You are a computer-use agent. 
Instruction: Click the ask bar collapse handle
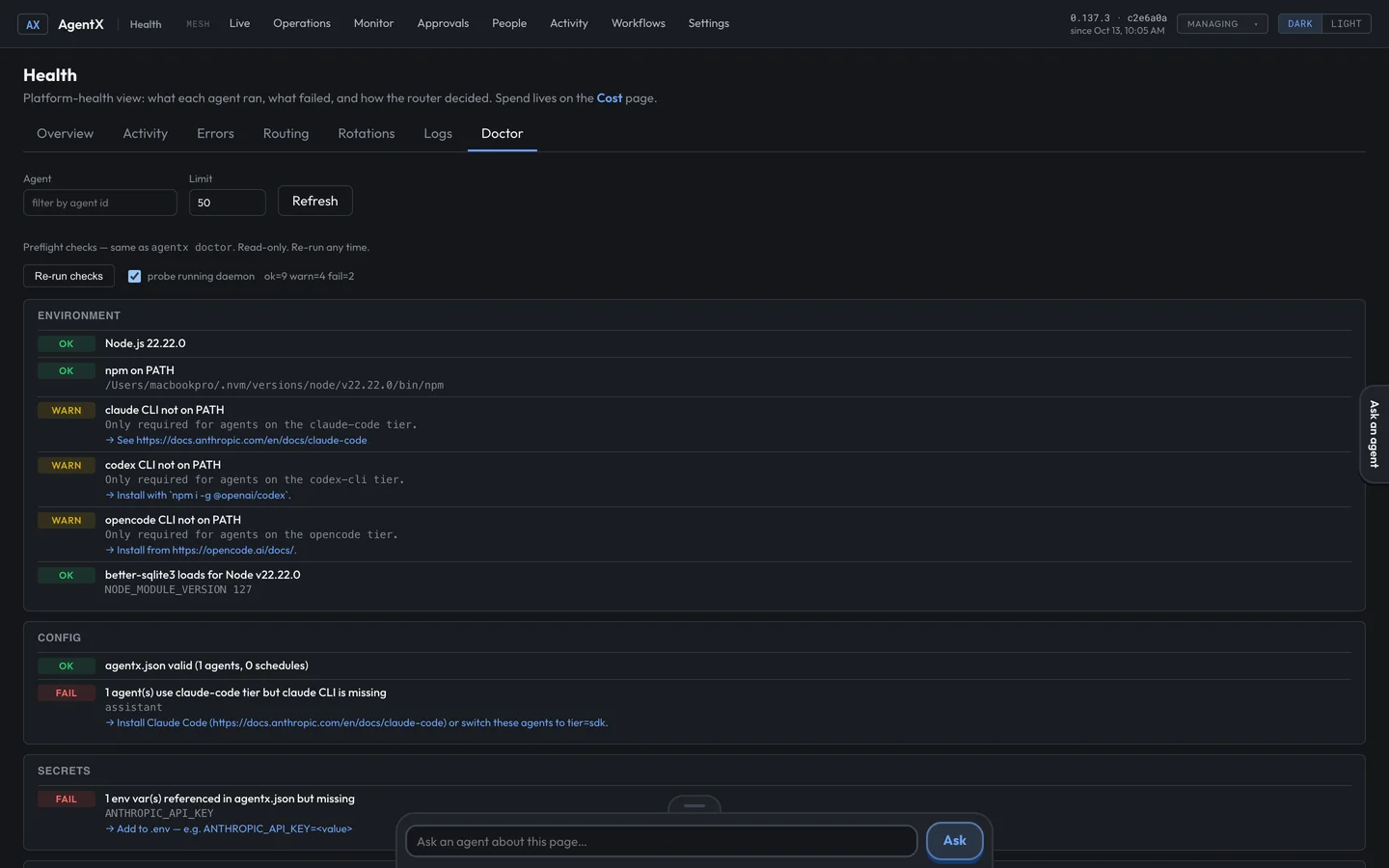pyautogui.click(x=694, y=805)
